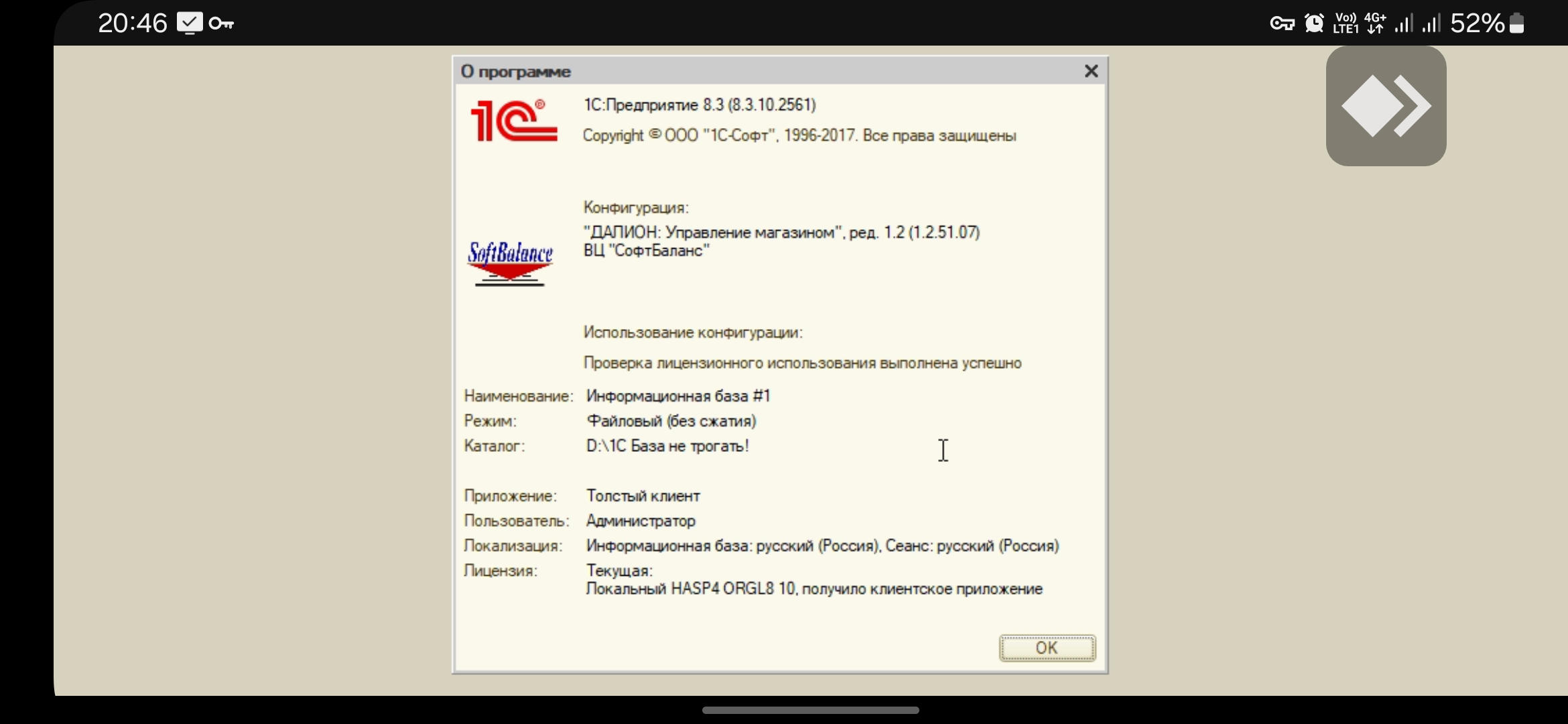Screen dimensions: 1568x724
Task: Click the Администратор user value
Action: click(x=641, y=521)
